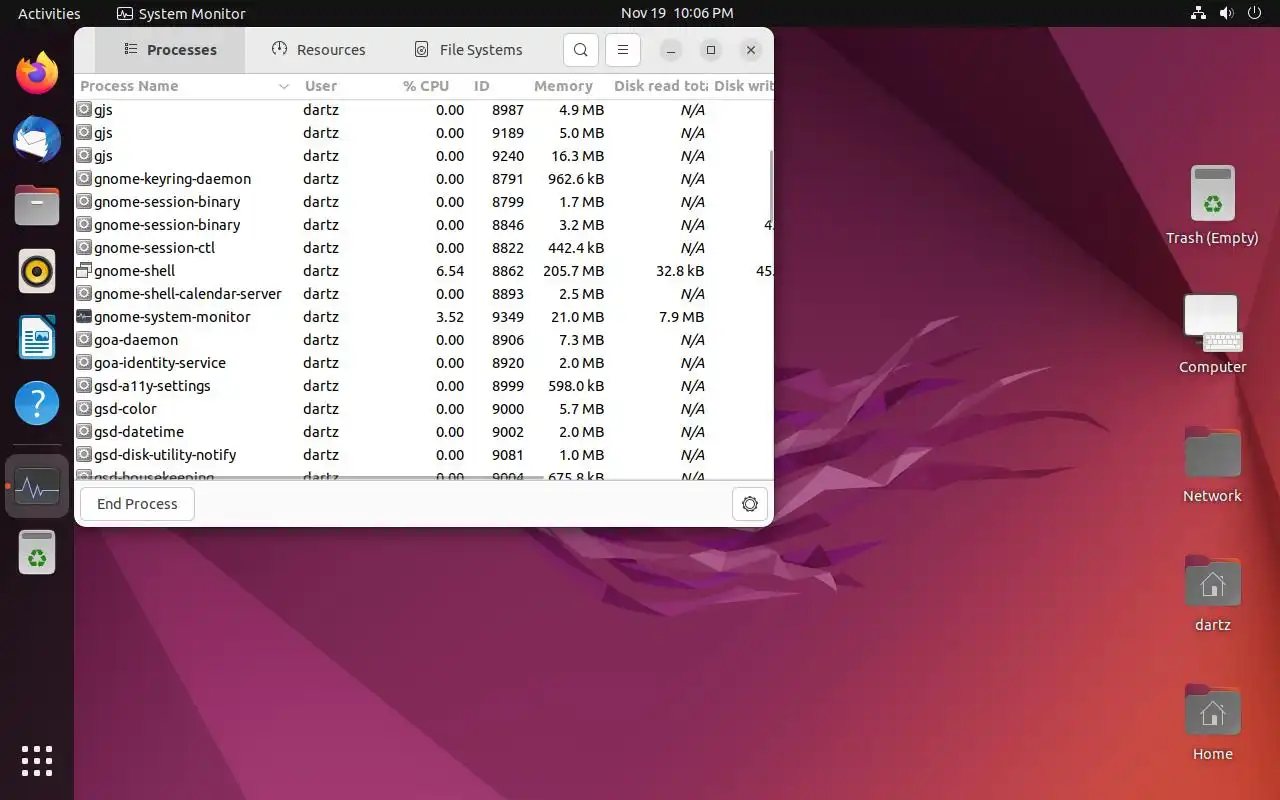Open Rhythmbox from the dock
This screenshot has width=1280, height=800.
click(x=37, y=271)
